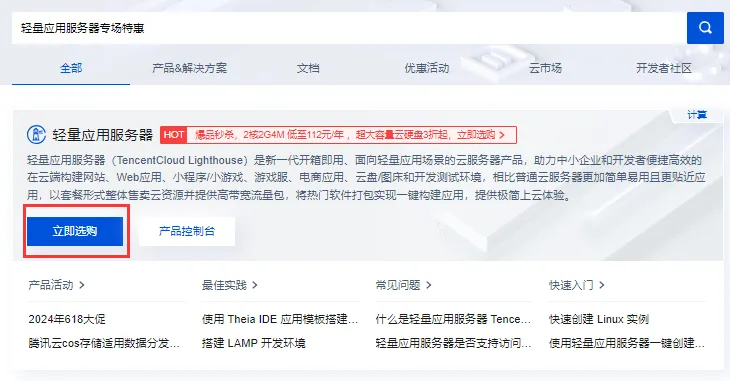Switch to the 优惠活动 tab
The width and height of the screenshot is (730, 381).
click(426, 68)
